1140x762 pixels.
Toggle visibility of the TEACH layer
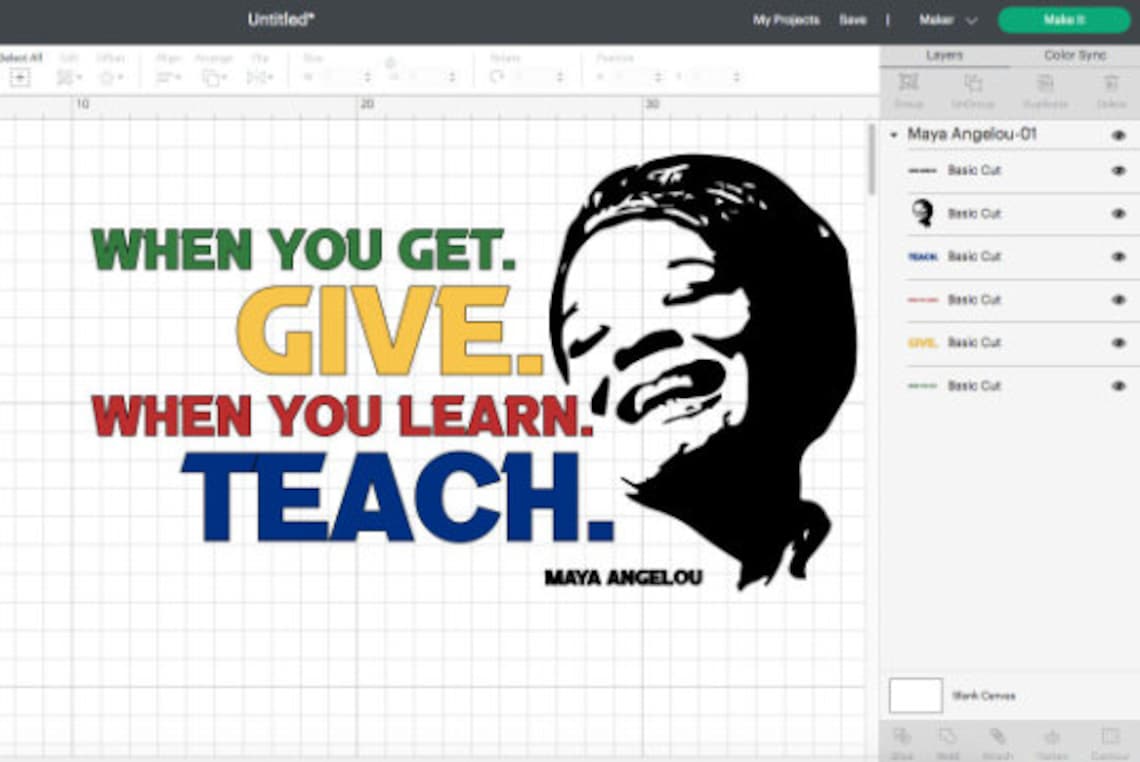tap(1118, 256)
